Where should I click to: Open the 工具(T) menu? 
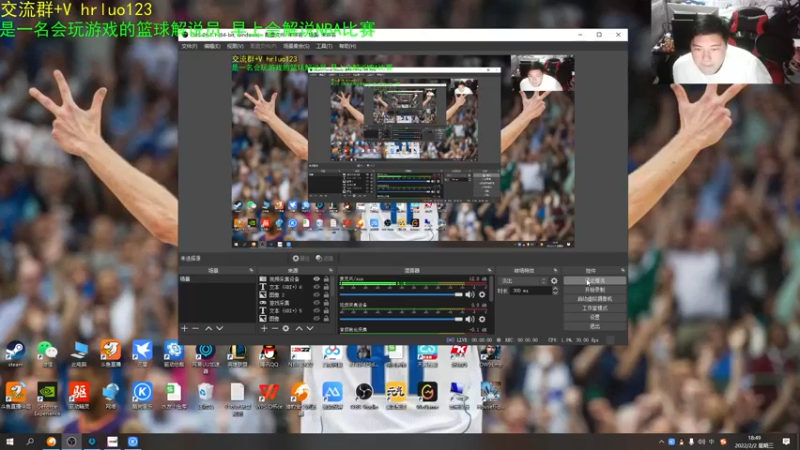324,46
